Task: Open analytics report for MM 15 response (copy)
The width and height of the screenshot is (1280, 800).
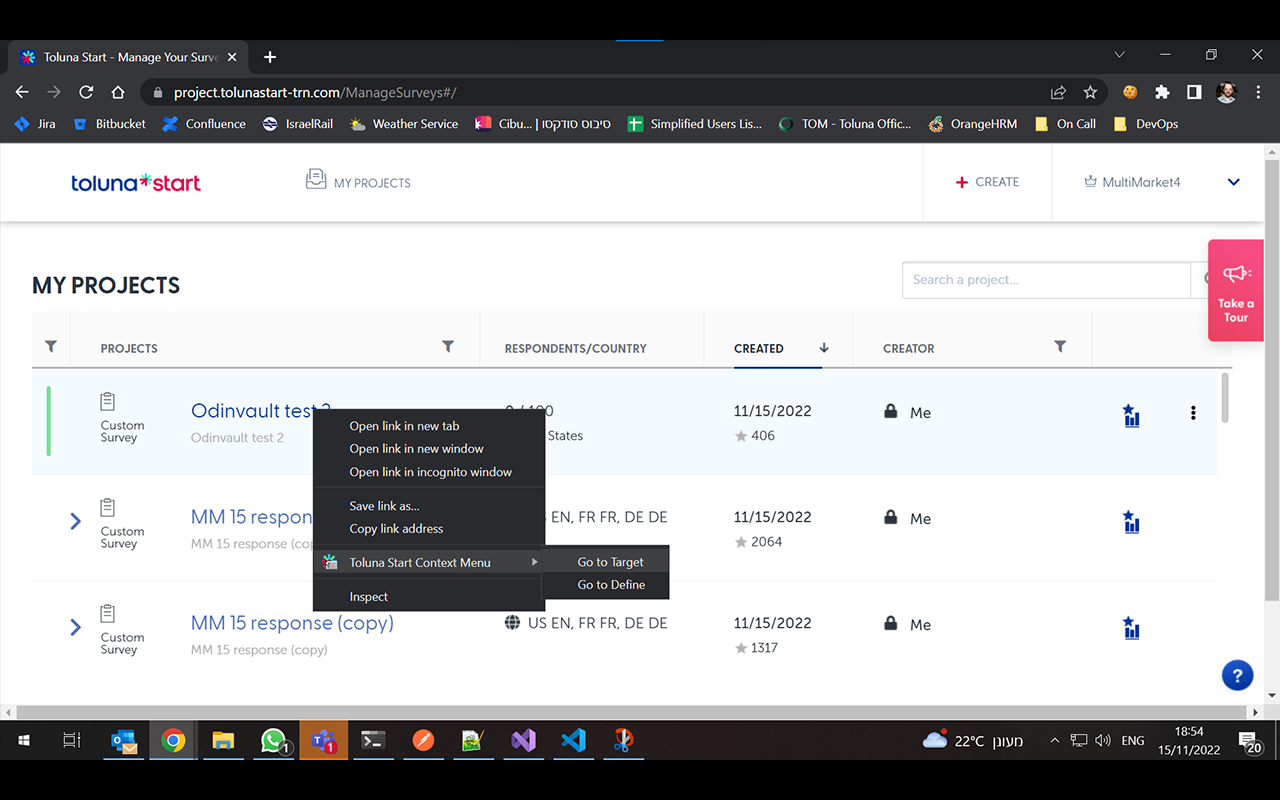Action: (x=1131, y=628)
